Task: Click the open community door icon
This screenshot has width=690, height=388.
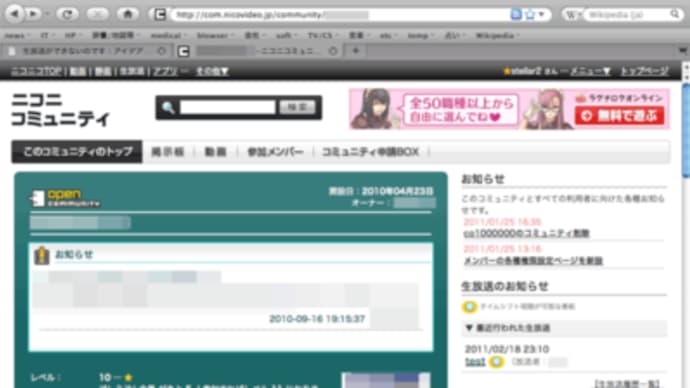Action: (x=37, y=198)
